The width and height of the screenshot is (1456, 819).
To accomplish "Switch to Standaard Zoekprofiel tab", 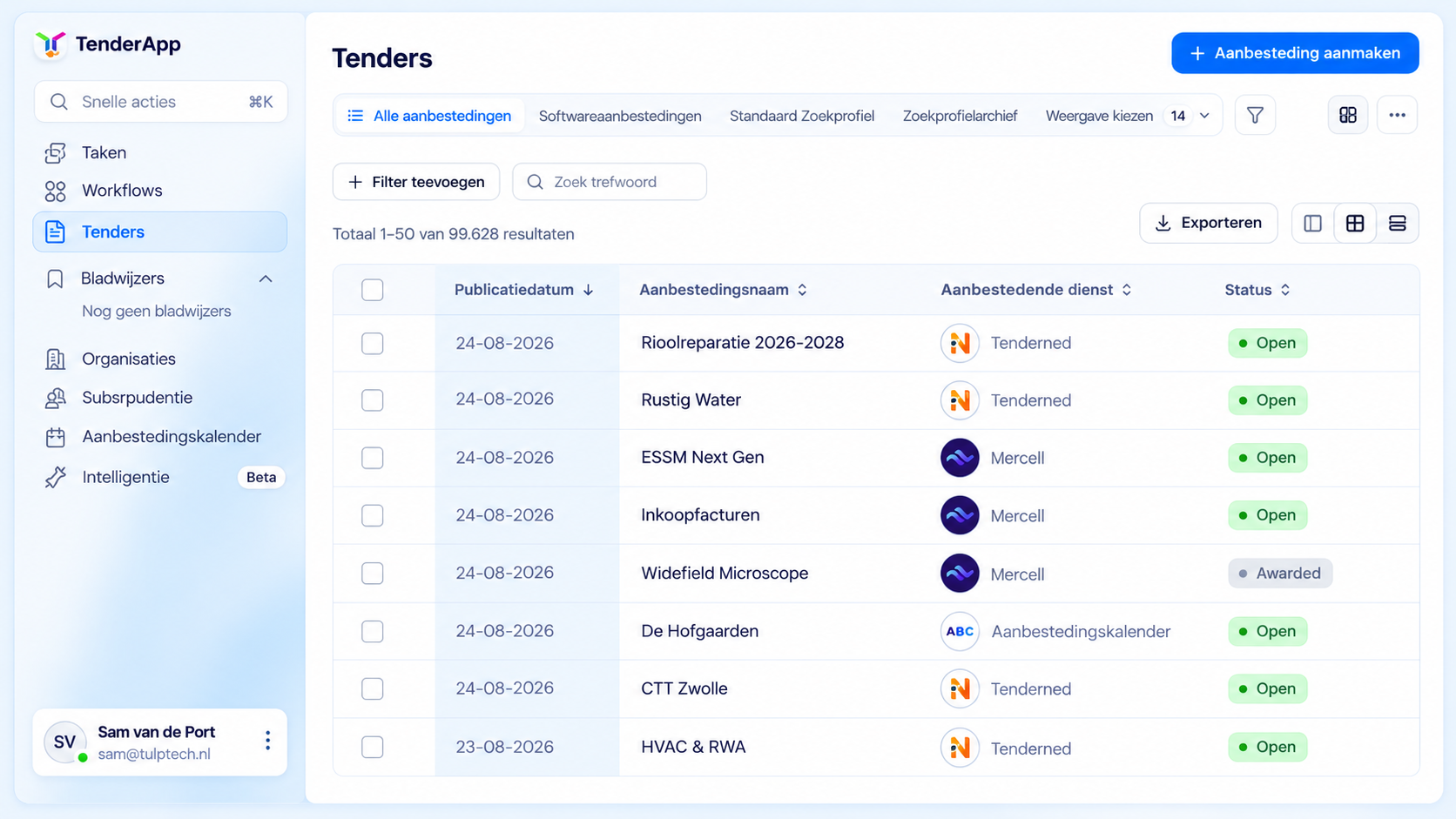I will [x=802, y=116].
